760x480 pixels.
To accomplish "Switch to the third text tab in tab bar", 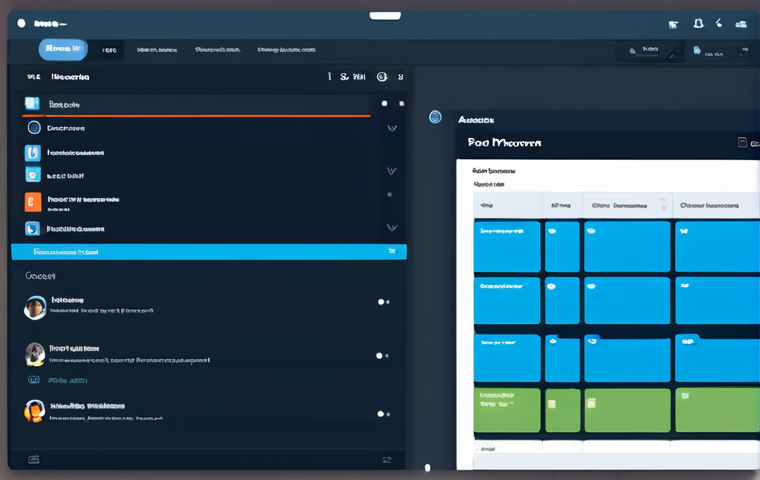I will point(217,49).
